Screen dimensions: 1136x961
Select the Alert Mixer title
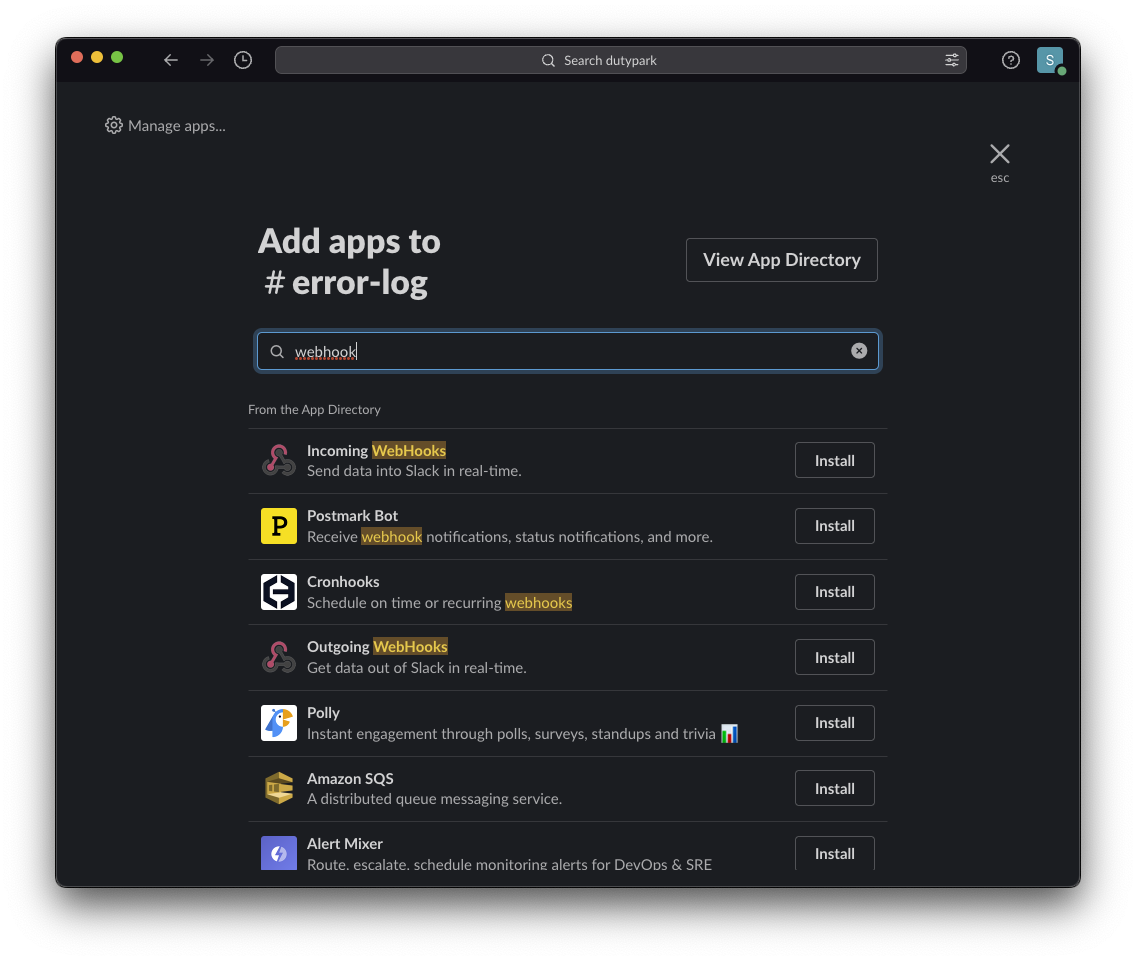(345, 844)
